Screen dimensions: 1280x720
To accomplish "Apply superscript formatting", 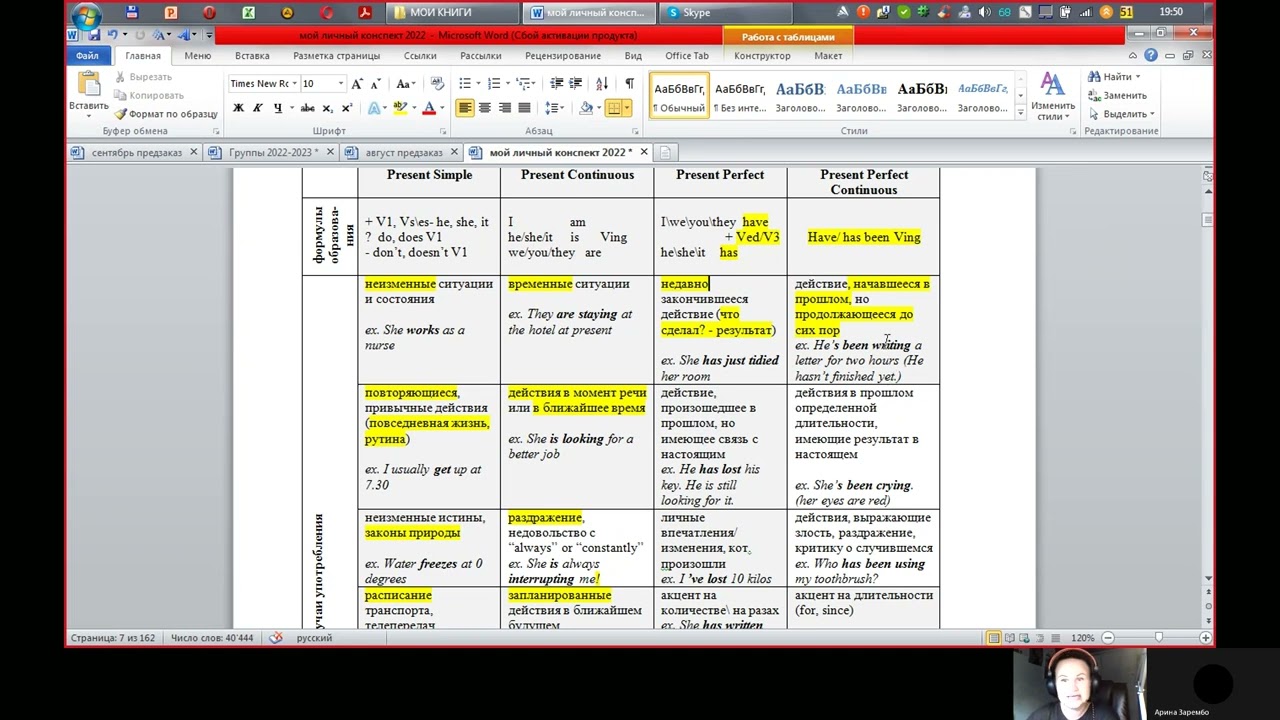I will 347,108.
